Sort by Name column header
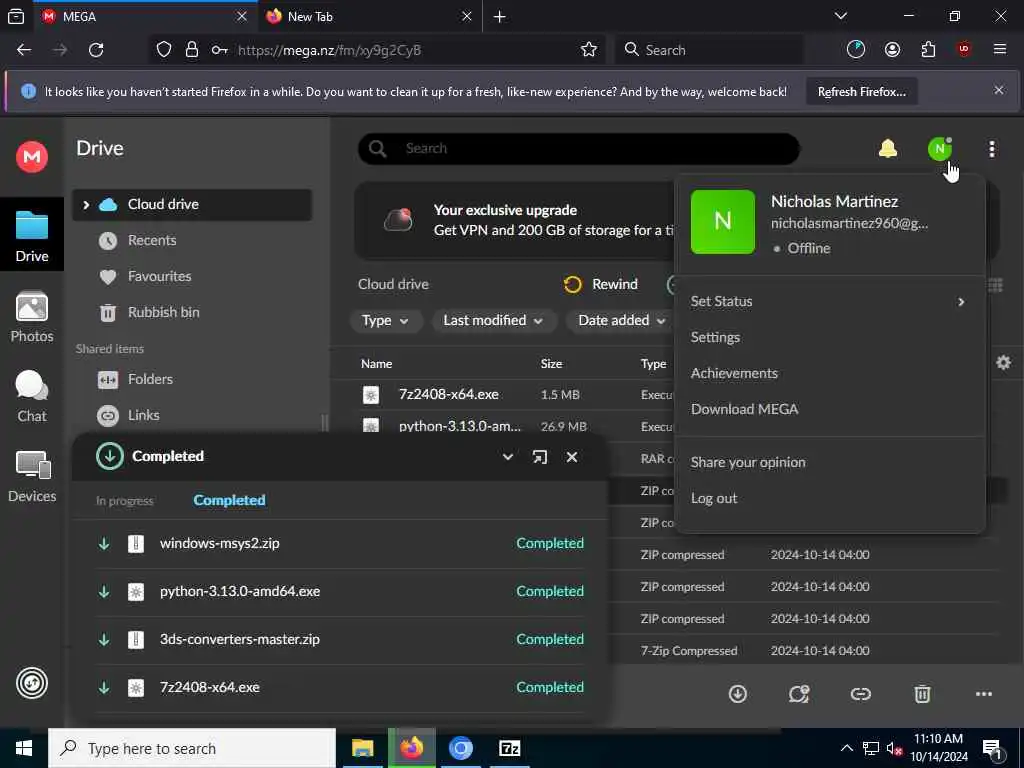1024x768 pixels. 376,364
